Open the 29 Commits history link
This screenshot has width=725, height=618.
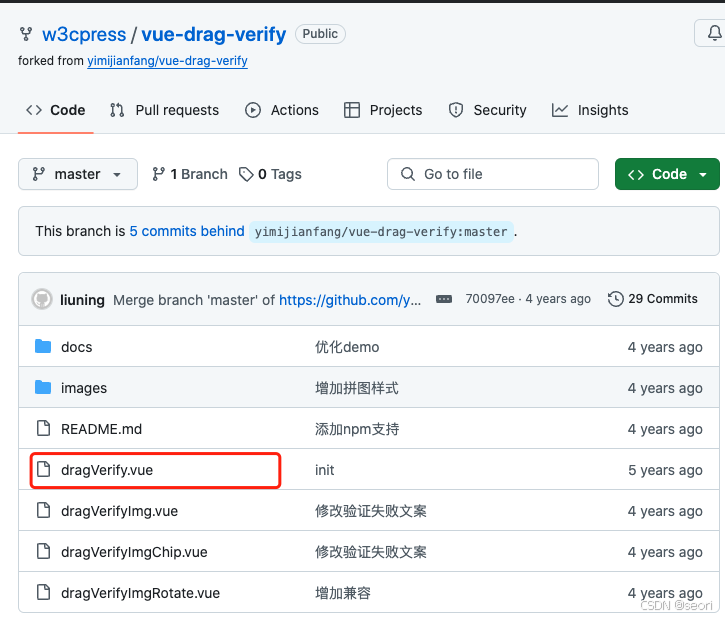click(x=652, y=299)
